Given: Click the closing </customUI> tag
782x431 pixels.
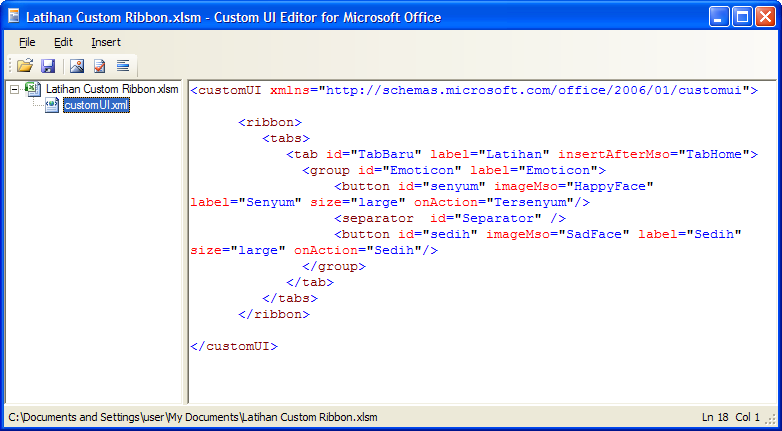Looking at the screenshot, I should tap(234, 346).
